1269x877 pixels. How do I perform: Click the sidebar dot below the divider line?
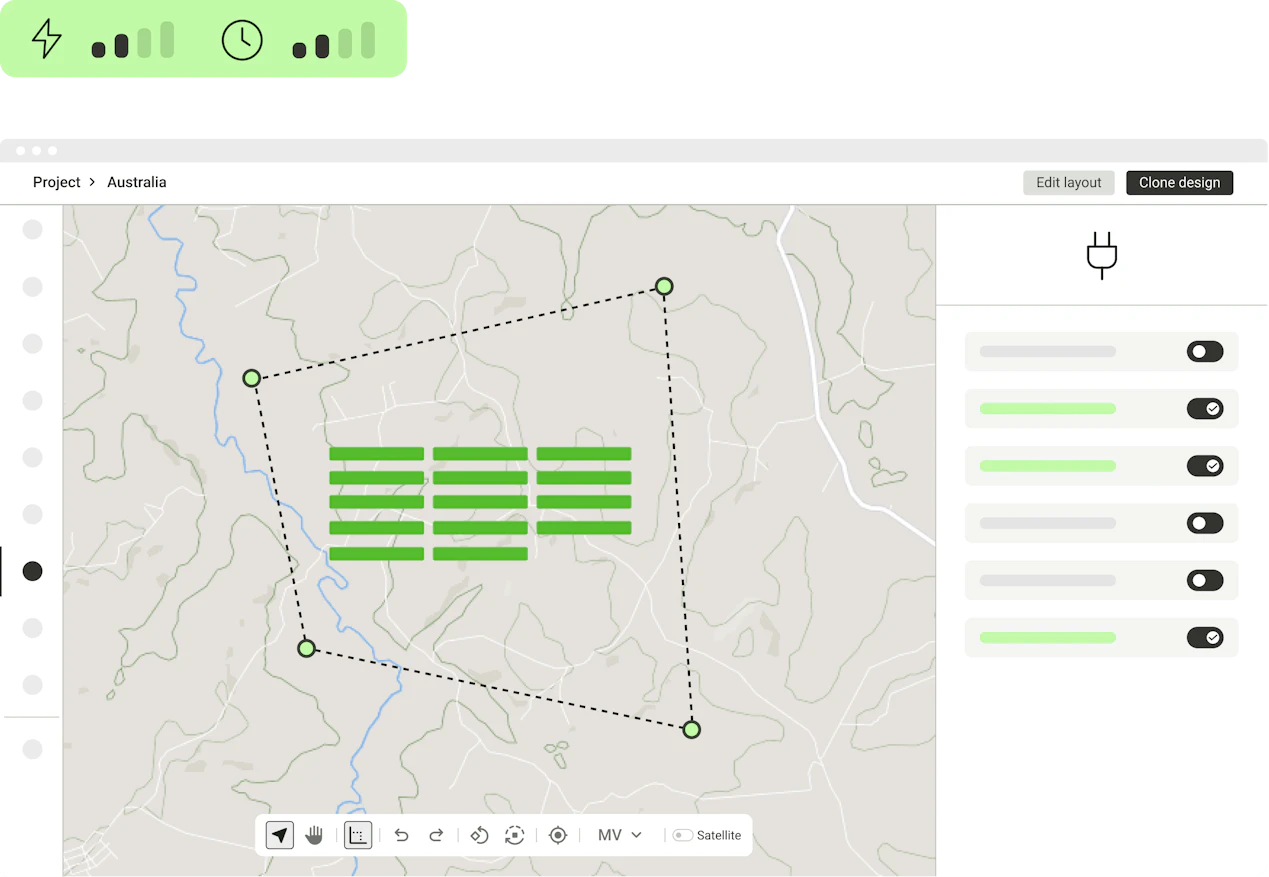33,749
